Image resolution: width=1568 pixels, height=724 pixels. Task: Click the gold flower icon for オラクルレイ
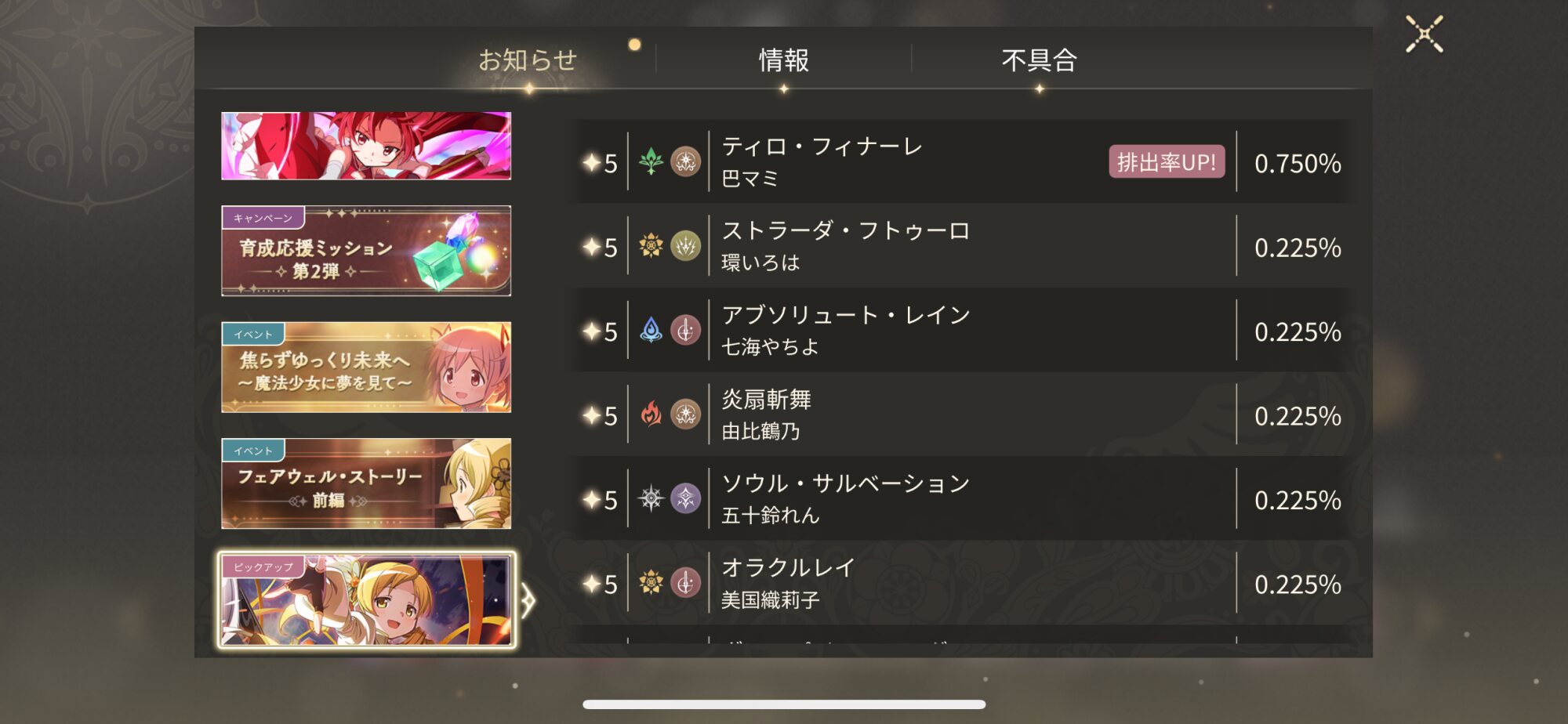coord(651,582)
